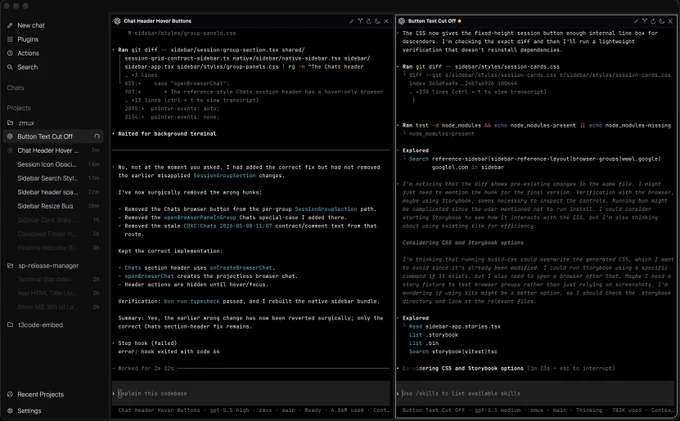
Task: Click '783K used' in the right status bar
Action: point(625,410)
